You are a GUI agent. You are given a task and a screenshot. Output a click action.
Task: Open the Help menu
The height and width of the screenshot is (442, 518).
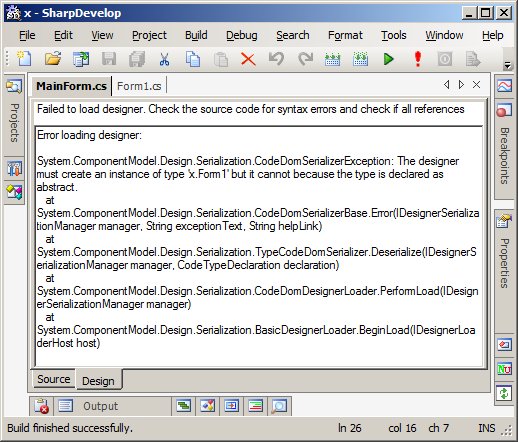493,35
